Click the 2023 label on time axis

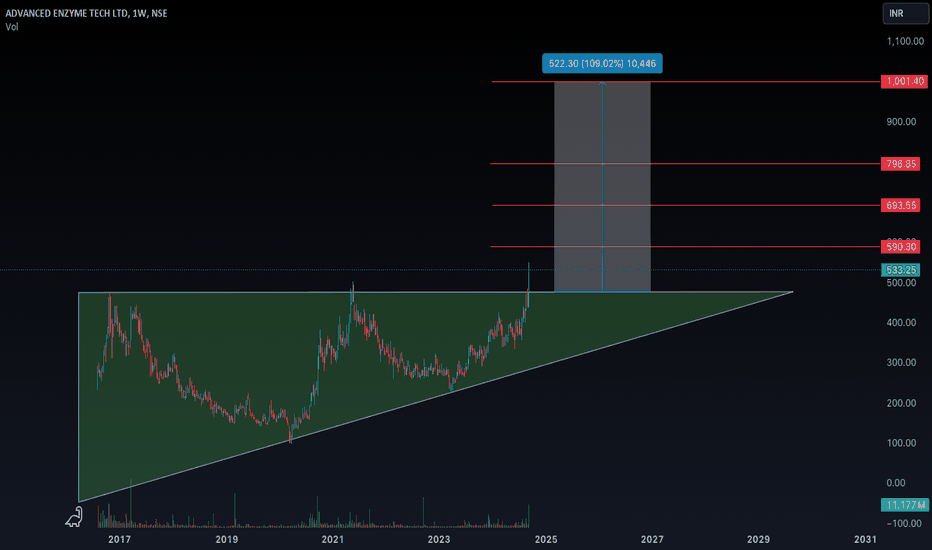[x=439, y=539]
